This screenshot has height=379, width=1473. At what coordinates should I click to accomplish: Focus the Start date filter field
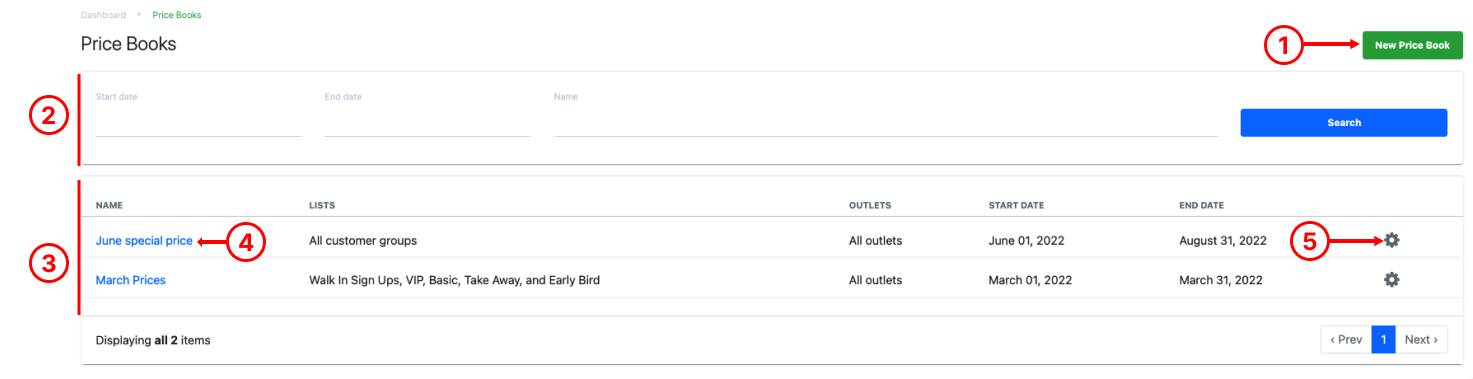pos(199,124)
